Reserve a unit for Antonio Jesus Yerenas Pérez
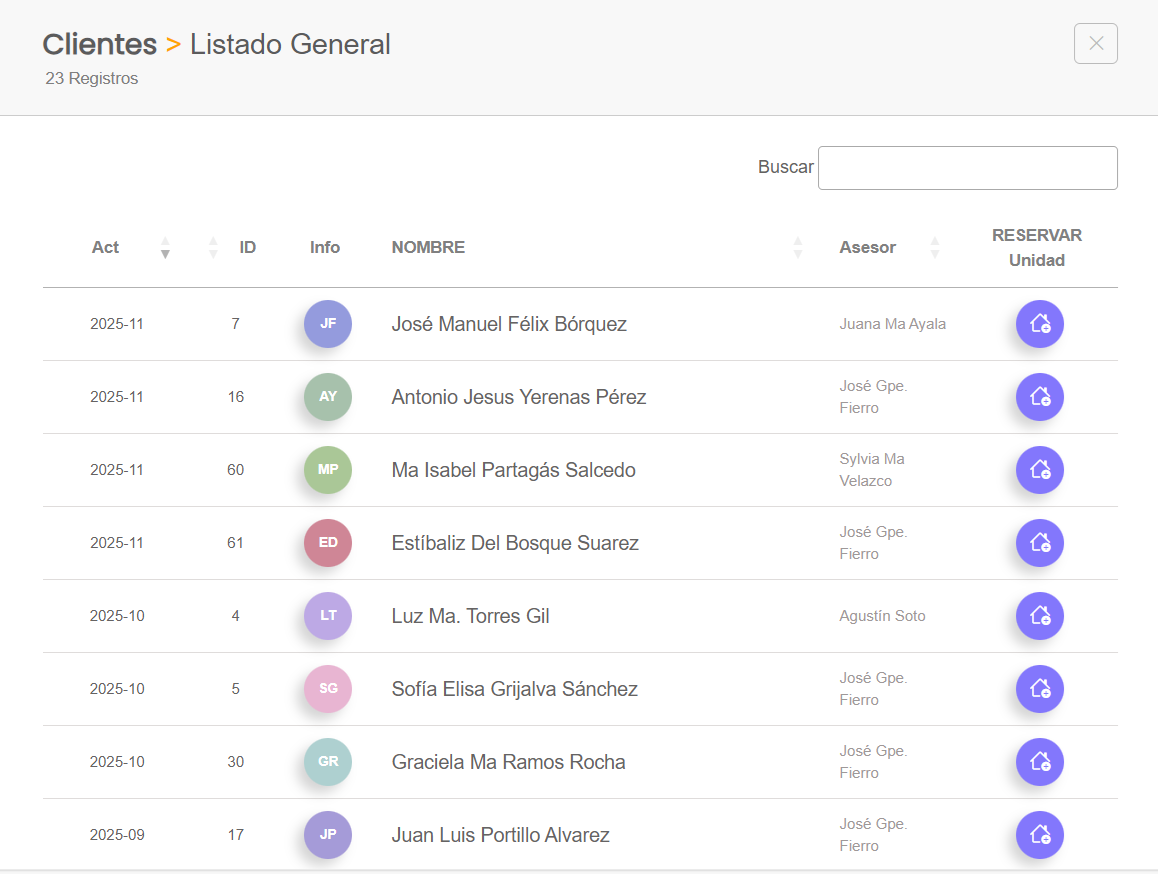 [1039, 397]
